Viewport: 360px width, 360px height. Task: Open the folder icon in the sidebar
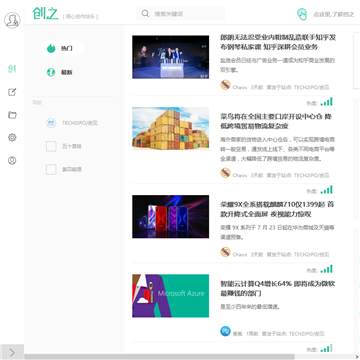(12, 115)
